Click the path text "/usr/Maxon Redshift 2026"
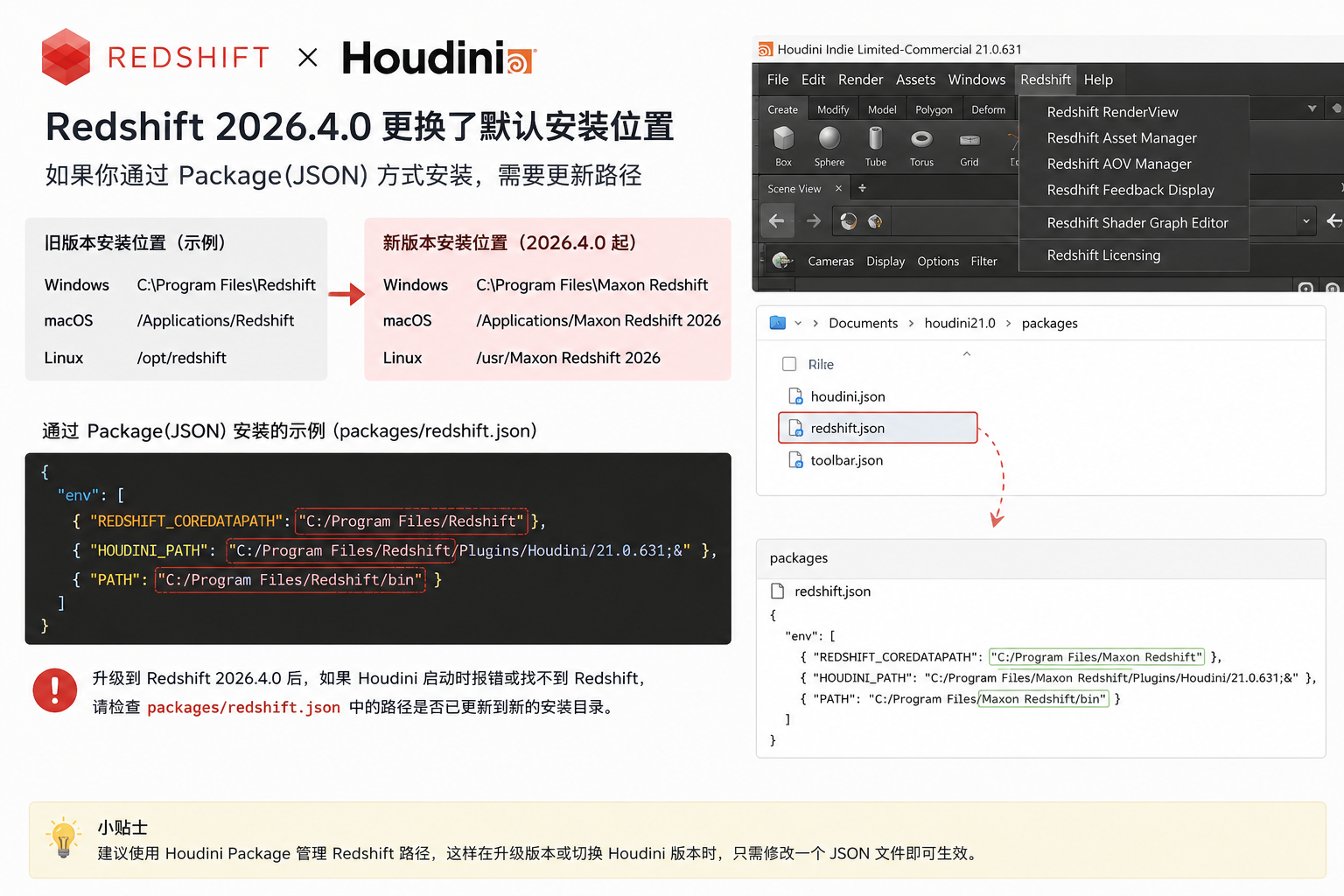 click(x=568, y=358)
